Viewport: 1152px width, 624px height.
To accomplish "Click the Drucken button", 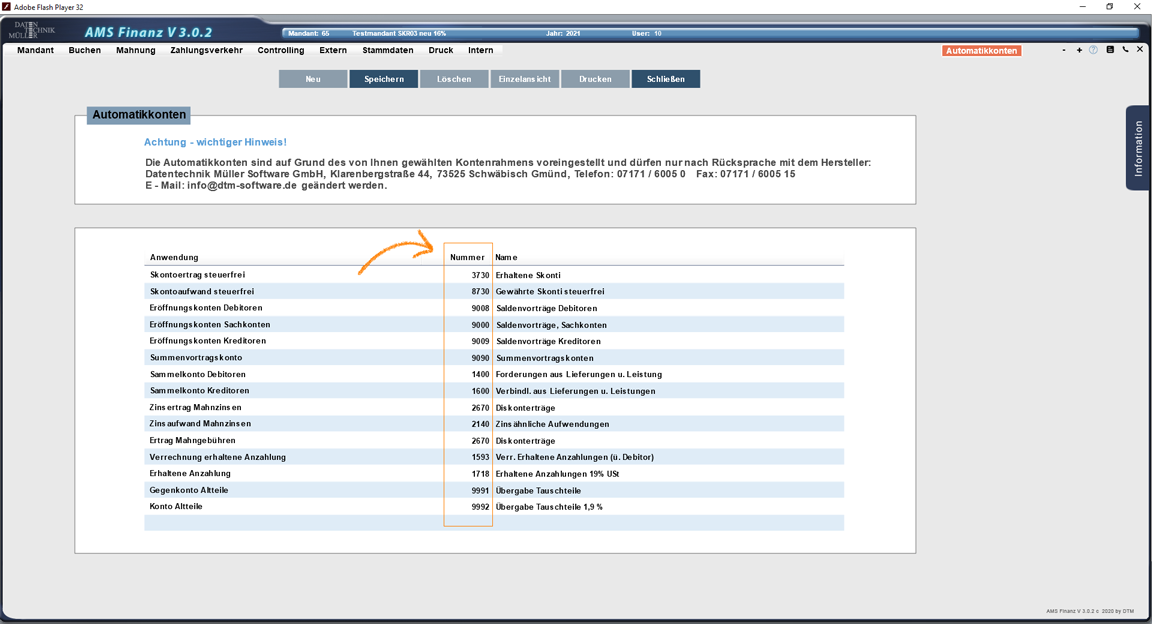I will click(x=595, y=79).
